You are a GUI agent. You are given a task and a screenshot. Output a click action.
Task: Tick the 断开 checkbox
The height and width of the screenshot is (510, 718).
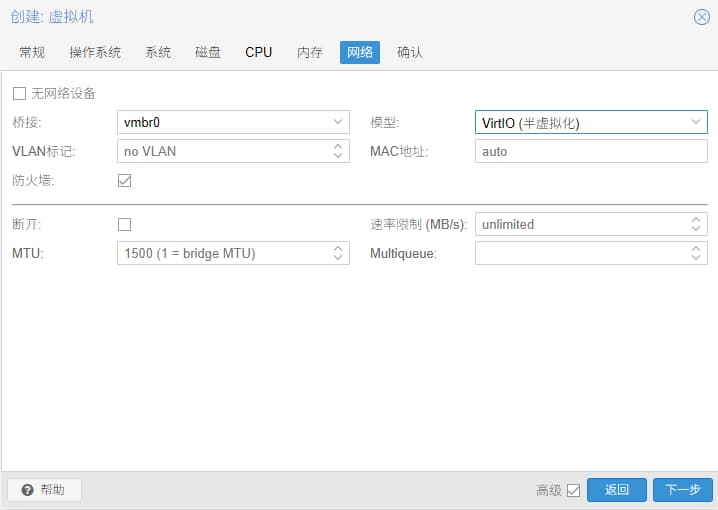click(x=125, y=224)
